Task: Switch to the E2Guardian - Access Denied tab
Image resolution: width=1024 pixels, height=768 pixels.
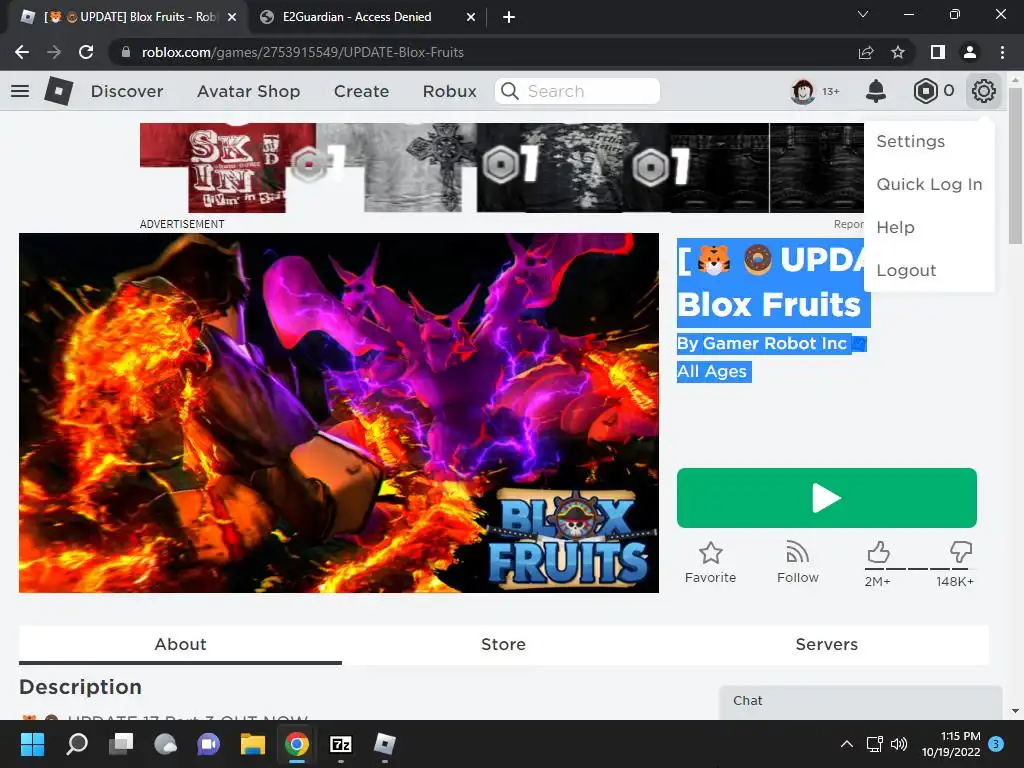Action: [367, 17]
